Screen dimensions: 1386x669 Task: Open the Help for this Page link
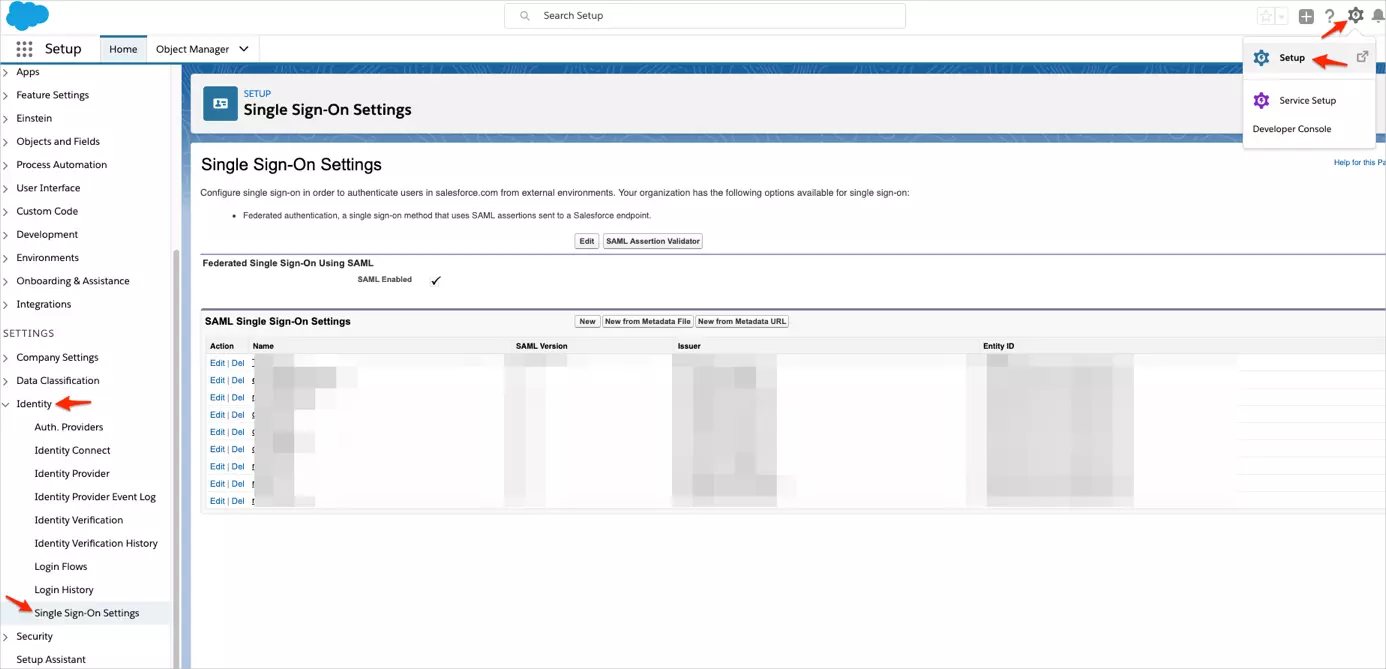(1358, 162)
